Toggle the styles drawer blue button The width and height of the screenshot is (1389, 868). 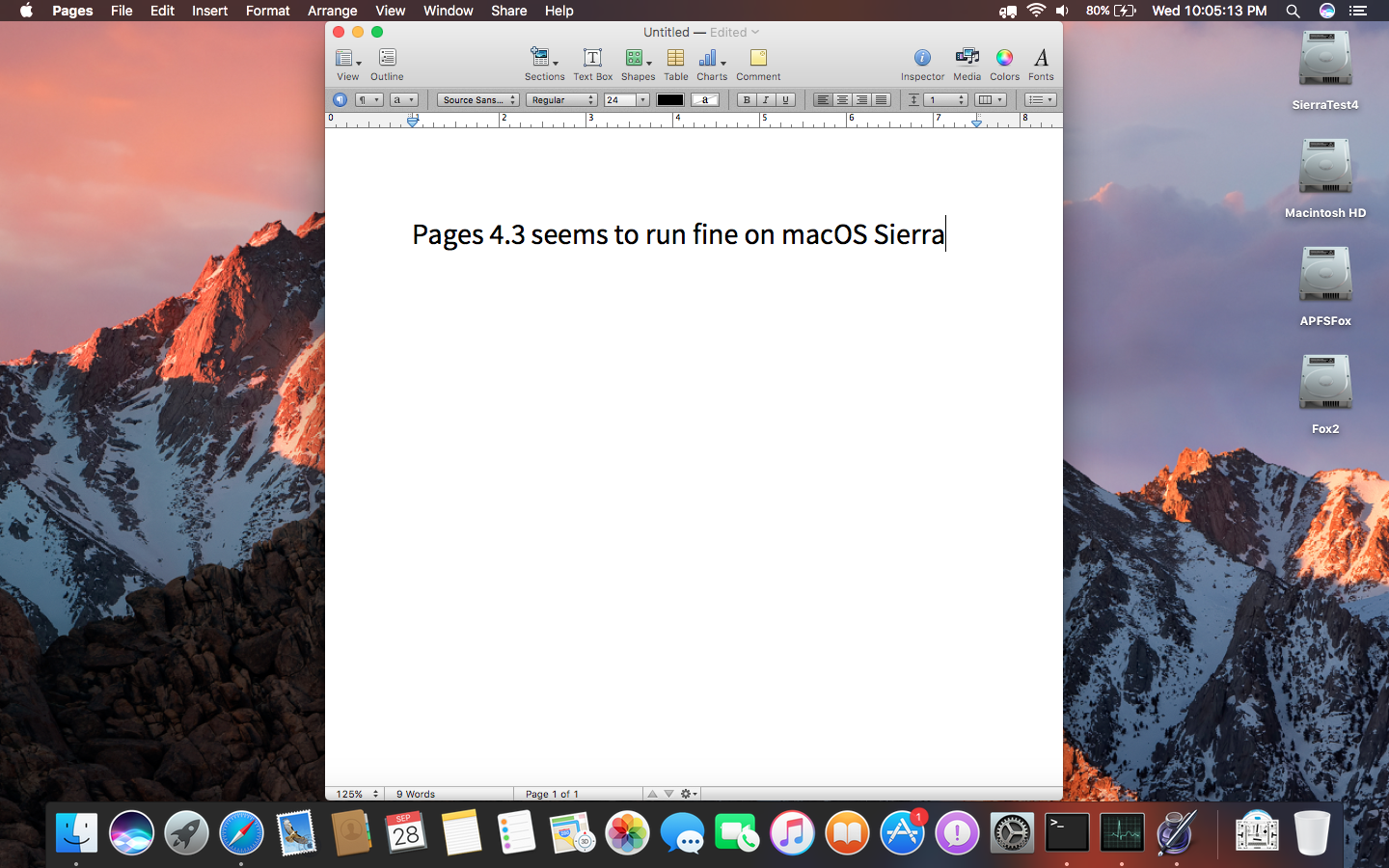(x=340, y=99)
